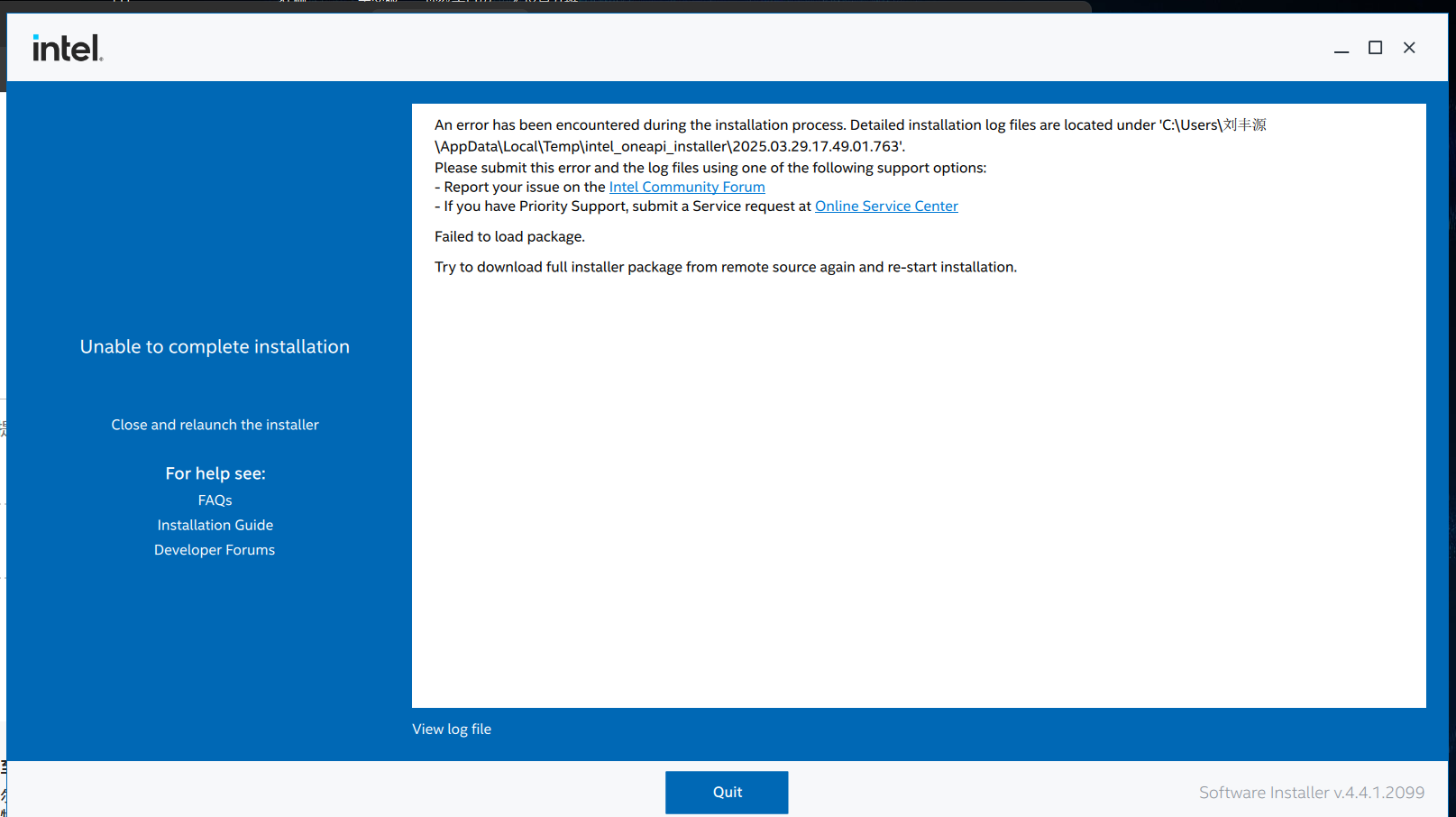Click the Software Installer version text
This screenshot has width=1456, height=817.
point(1311,792)
